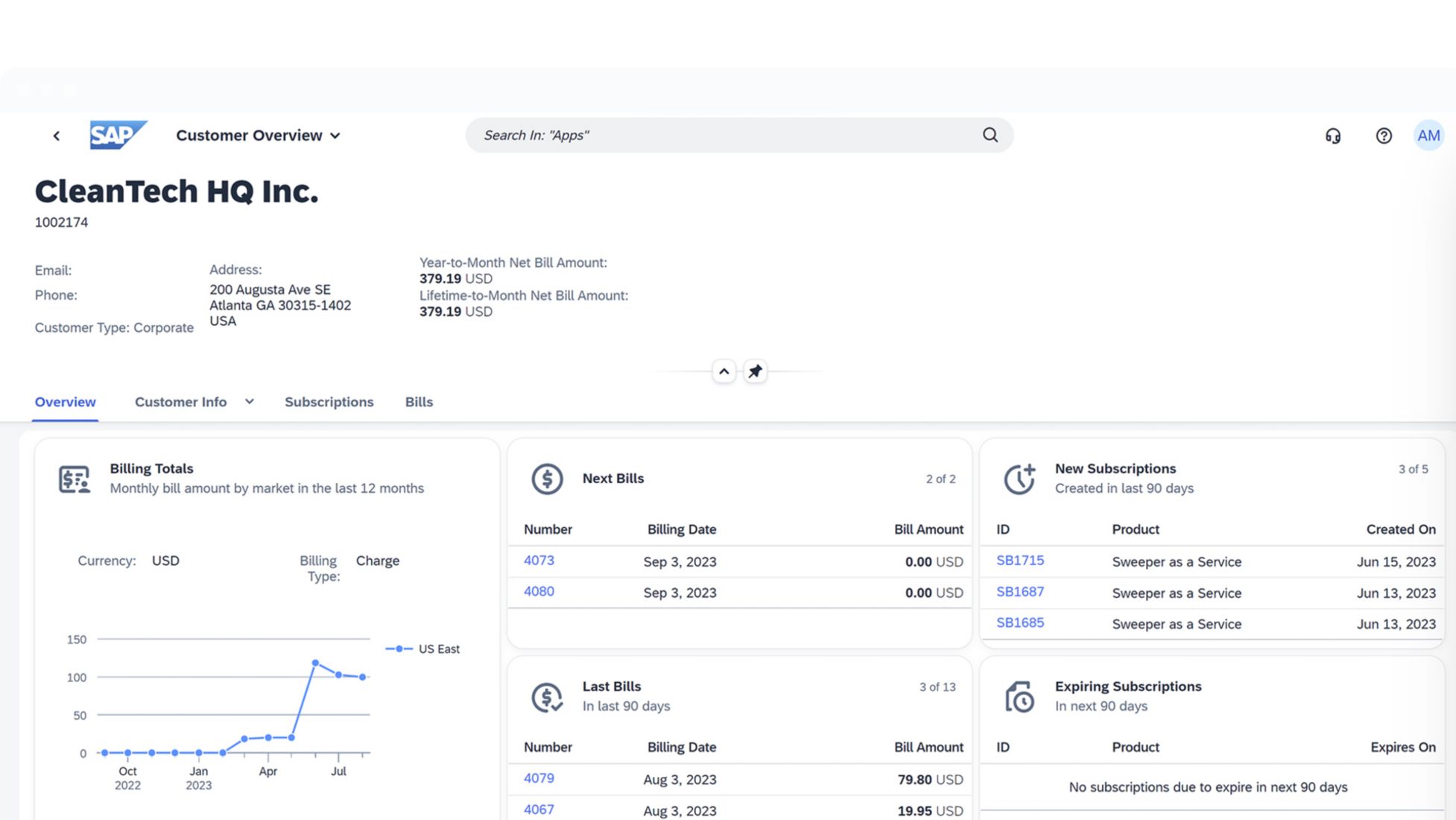
Task: Switch to the Bills tab
Action: pos(419,402)
